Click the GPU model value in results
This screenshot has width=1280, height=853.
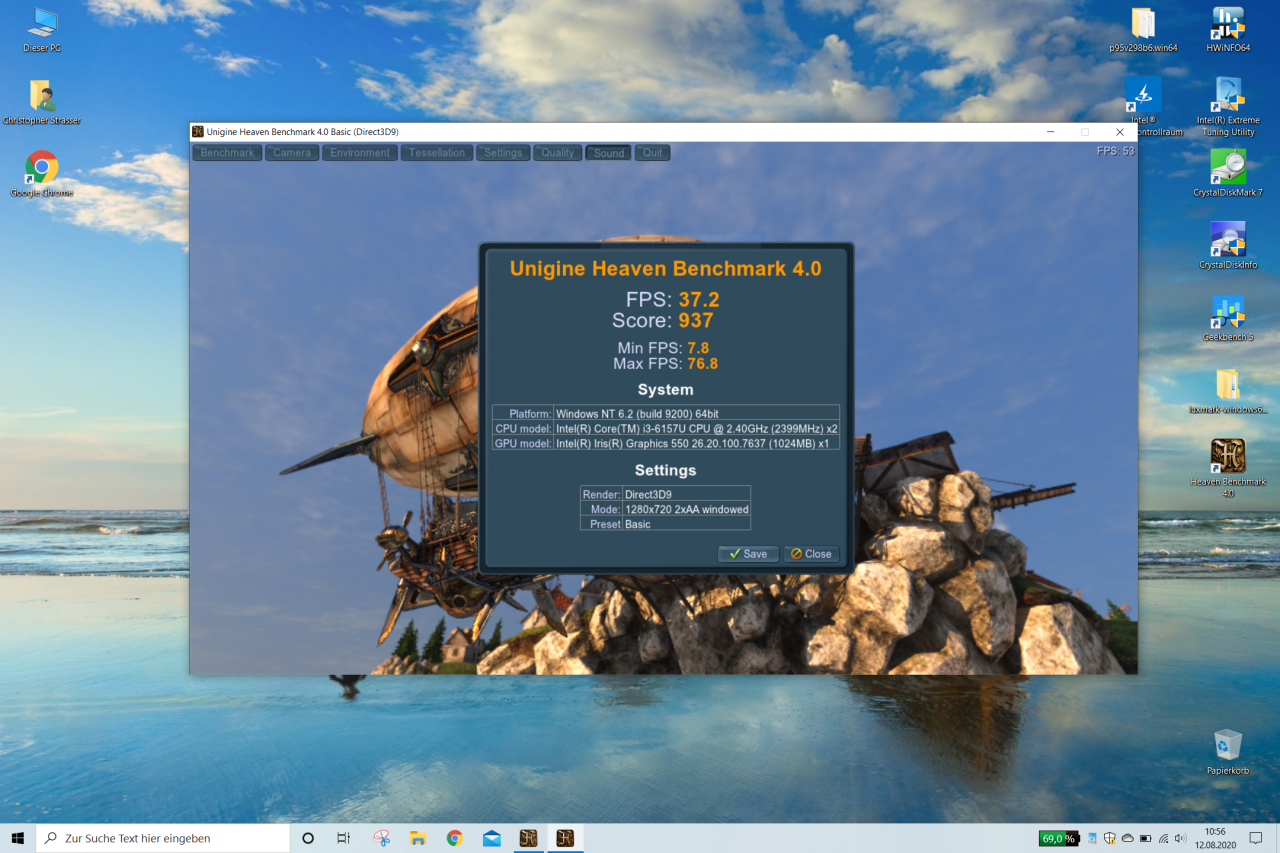pos(696,443)
